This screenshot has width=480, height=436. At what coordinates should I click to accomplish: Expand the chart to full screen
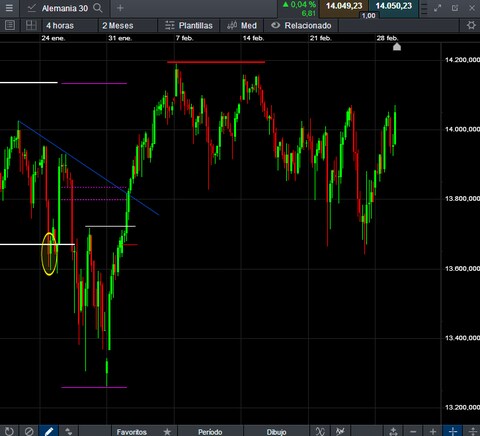[438, 8]
